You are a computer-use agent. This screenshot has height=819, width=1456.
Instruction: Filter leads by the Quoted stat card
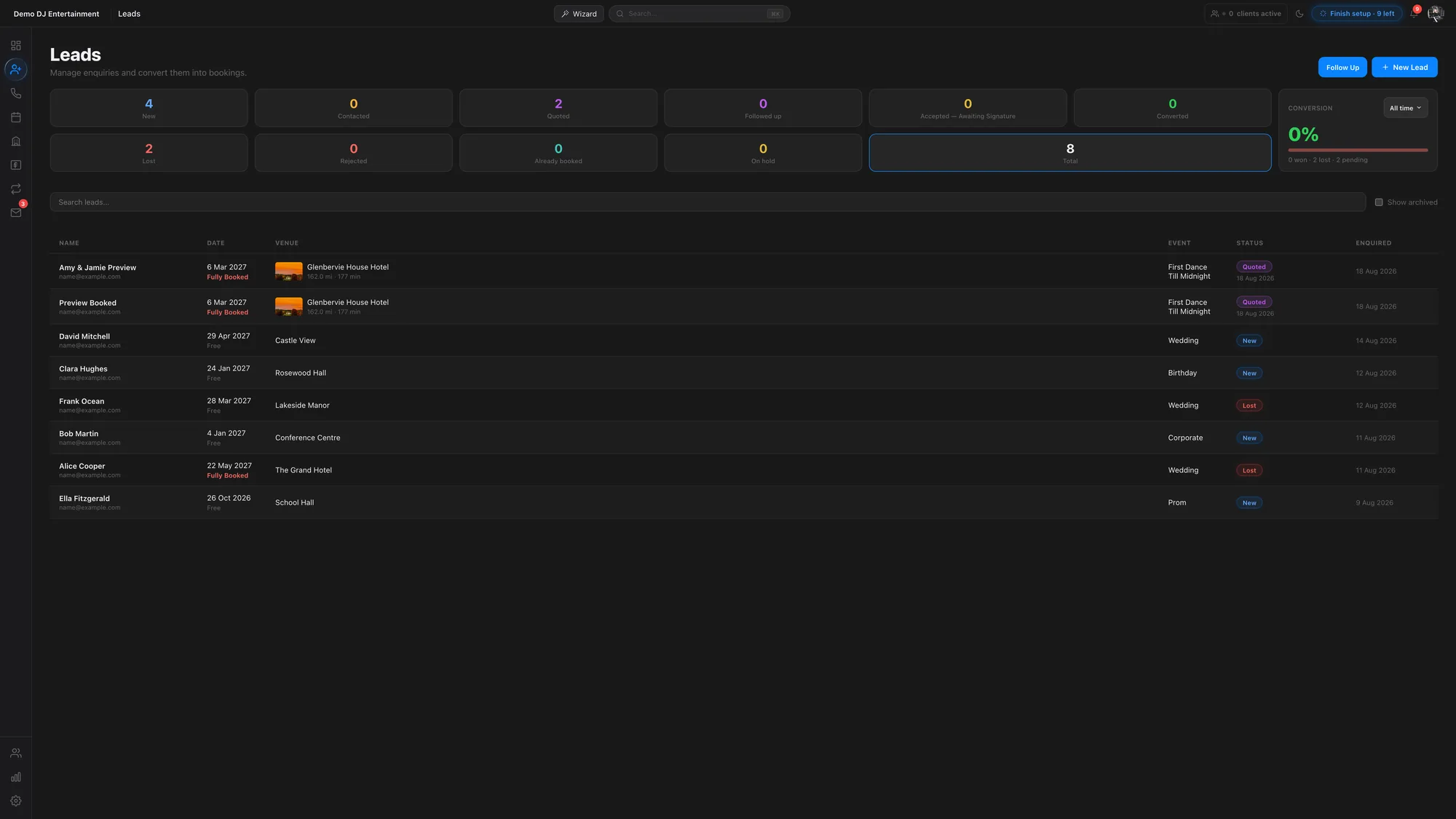point(558,108)
